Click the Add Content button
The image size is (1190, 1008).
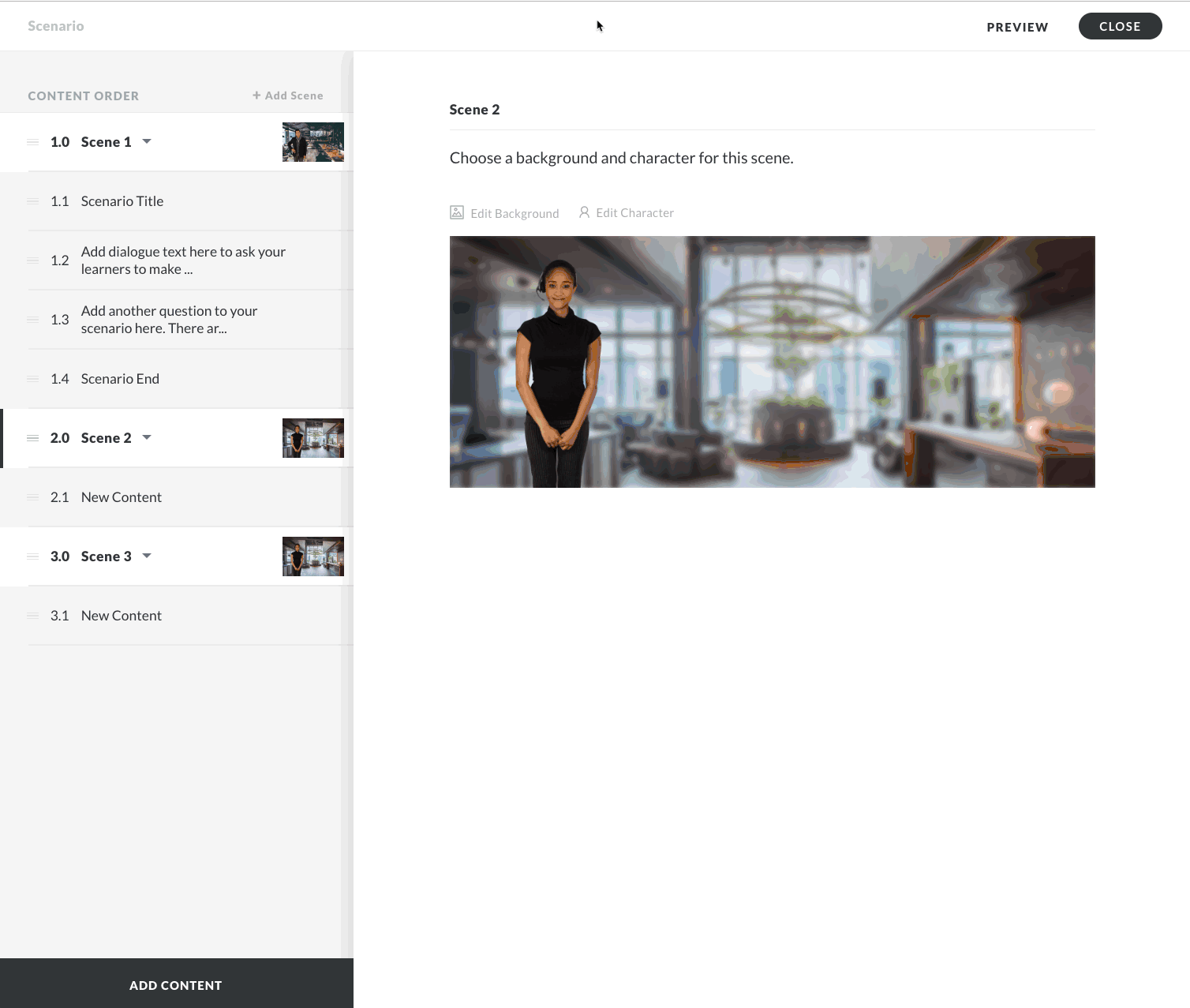tap(176, 984)
